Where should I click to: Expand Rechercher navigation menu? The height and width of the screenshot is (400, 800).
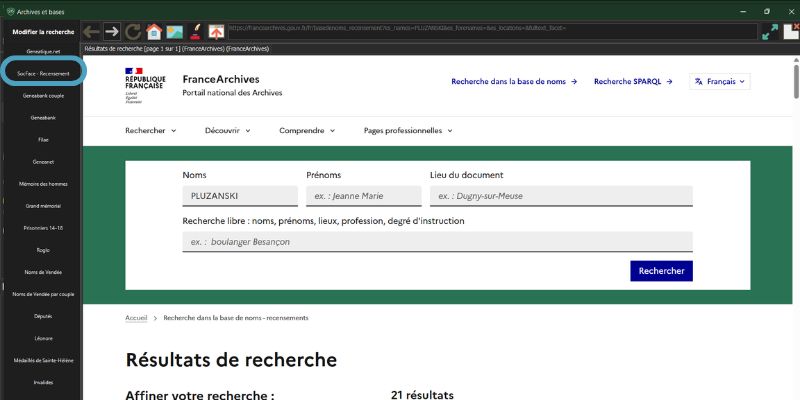click(151, 131)
